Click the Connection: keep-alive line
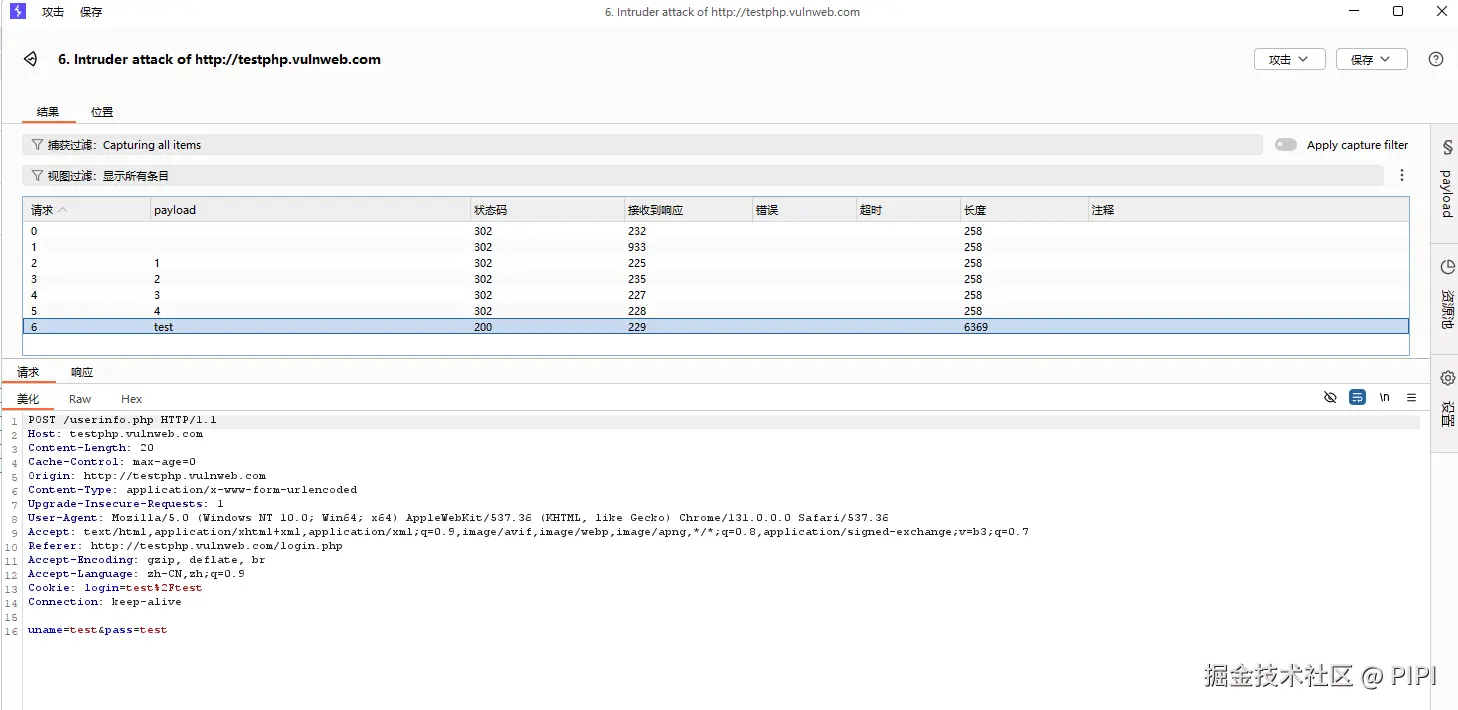The height and width of the screenshot is (710, 1458). click(x=105, y=602)
